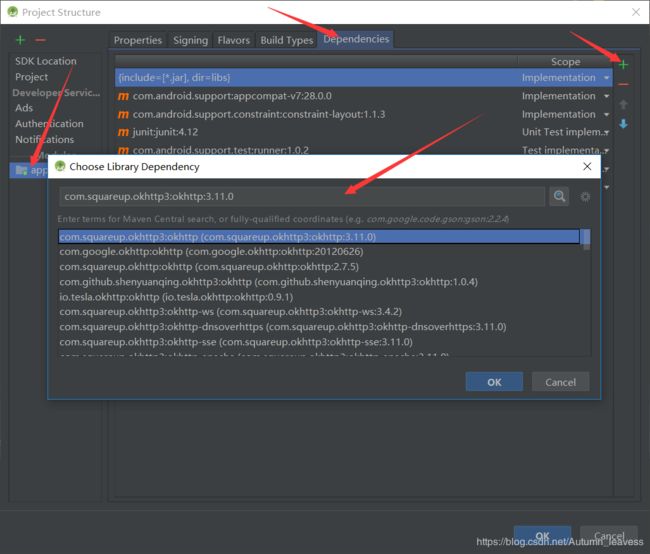Select com.squareup.okhttp3:okhttp 3.11.0 result
Viewport: 650px width, 554px height.
tap(319, 237)
